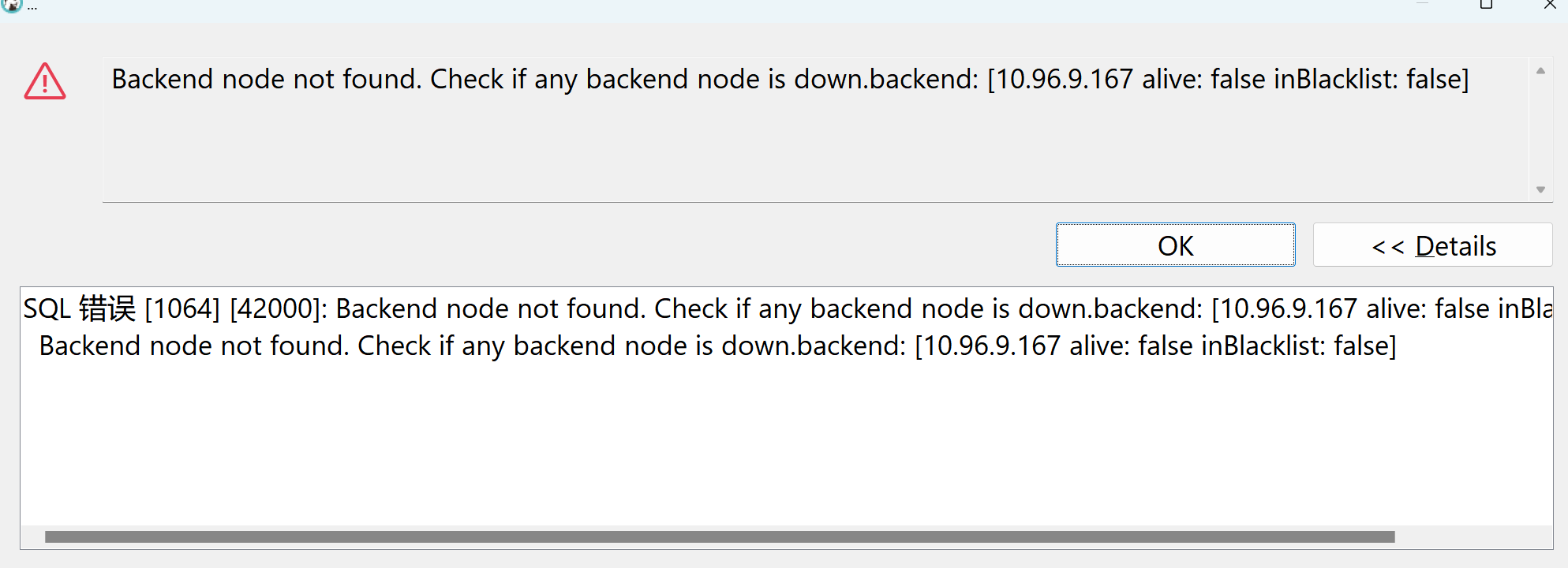Click the application icon in title bar
The image size is (1568, 568).
[11, 6]
